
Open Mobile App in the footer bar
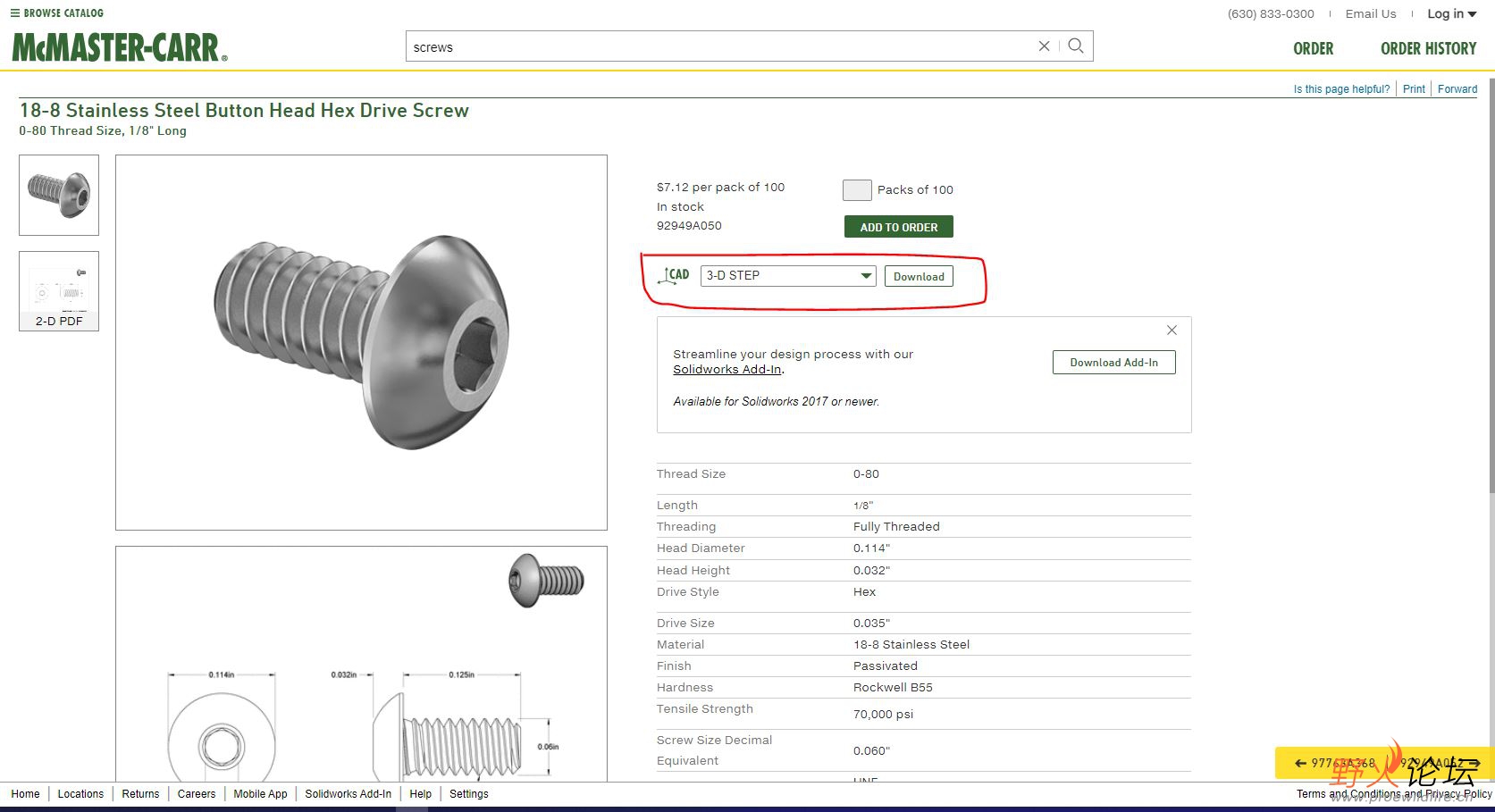click(260, 794)
